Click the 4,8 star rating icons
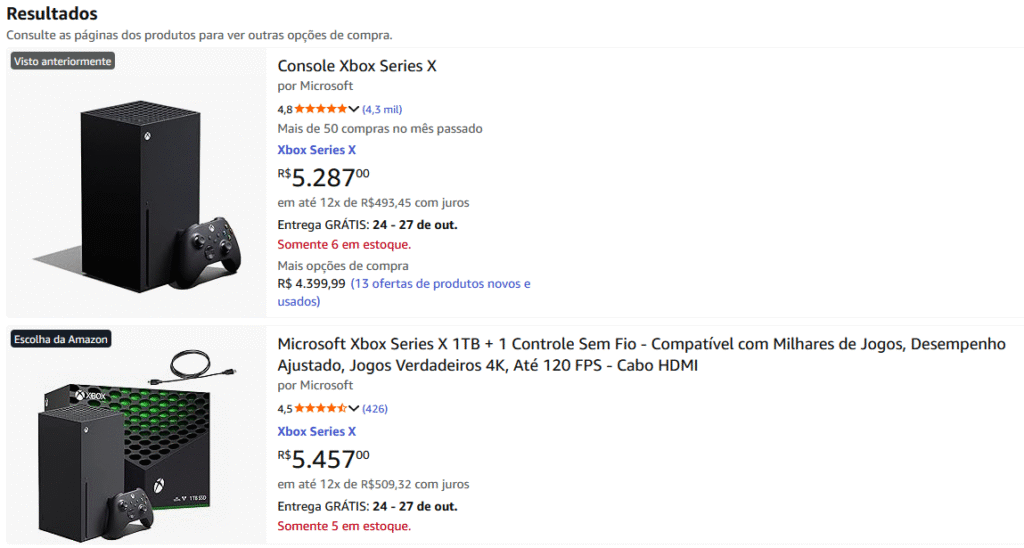 click(320, 109)
